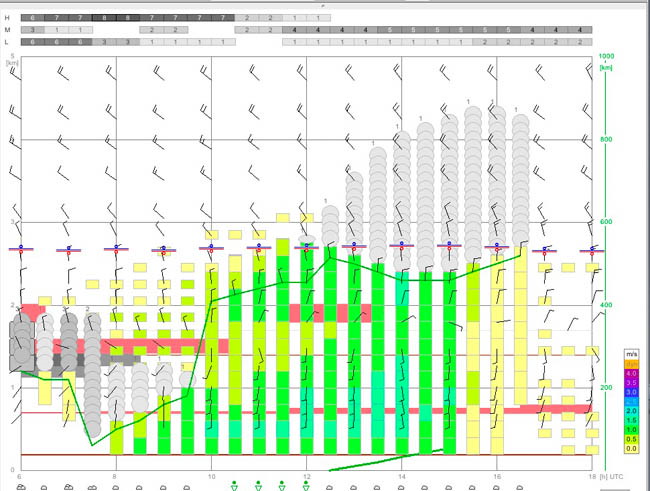Image resolution: width=650 pixels, height=491 pixels.
Task: Click the cloud symbol below the 14h mark
Action: 401,488
